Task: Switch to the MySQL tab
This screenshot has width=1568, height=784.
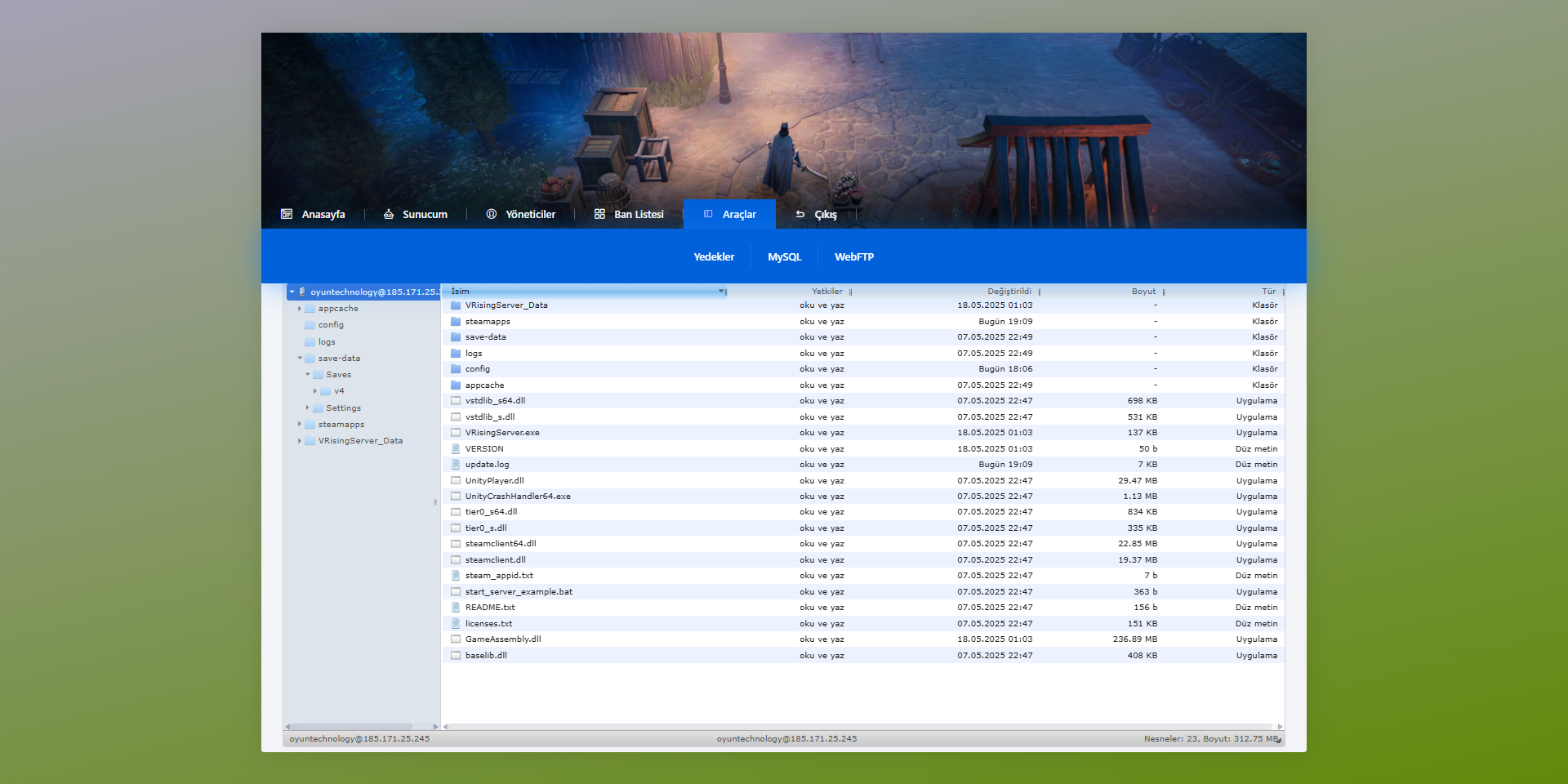Action: point(784,256)
